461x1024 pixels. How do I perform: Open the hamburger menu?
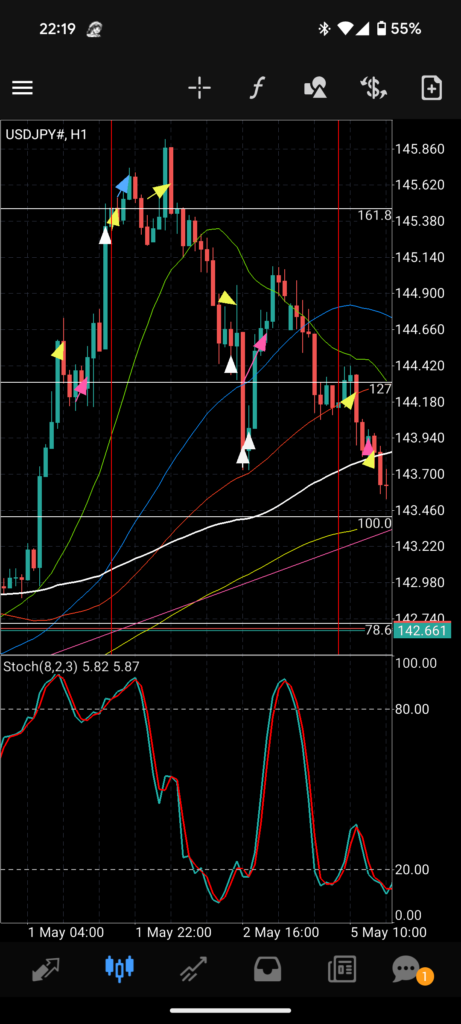[22, 88]
